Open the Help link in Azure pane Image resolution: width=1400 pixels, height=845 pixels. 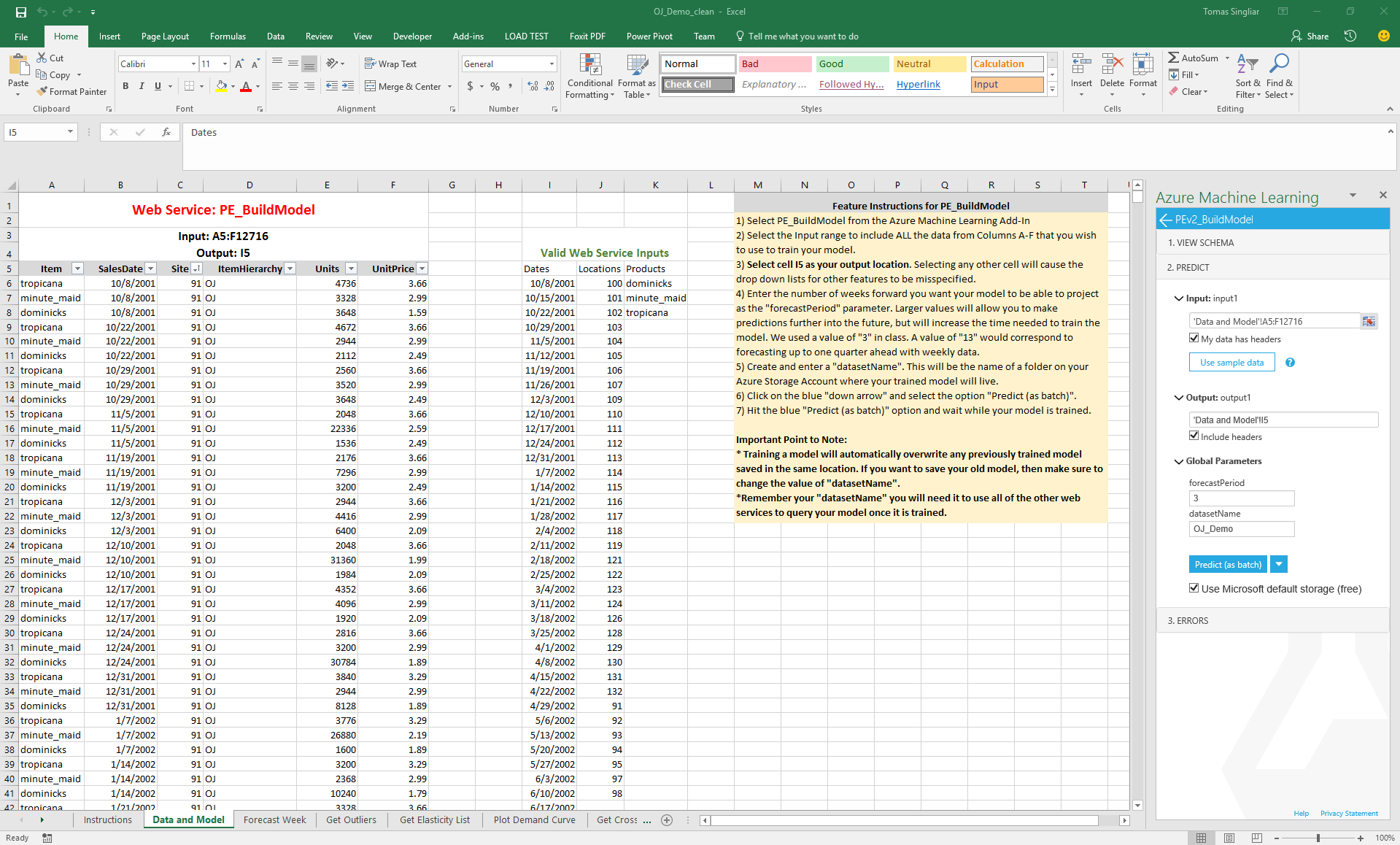pos(1301,813)
